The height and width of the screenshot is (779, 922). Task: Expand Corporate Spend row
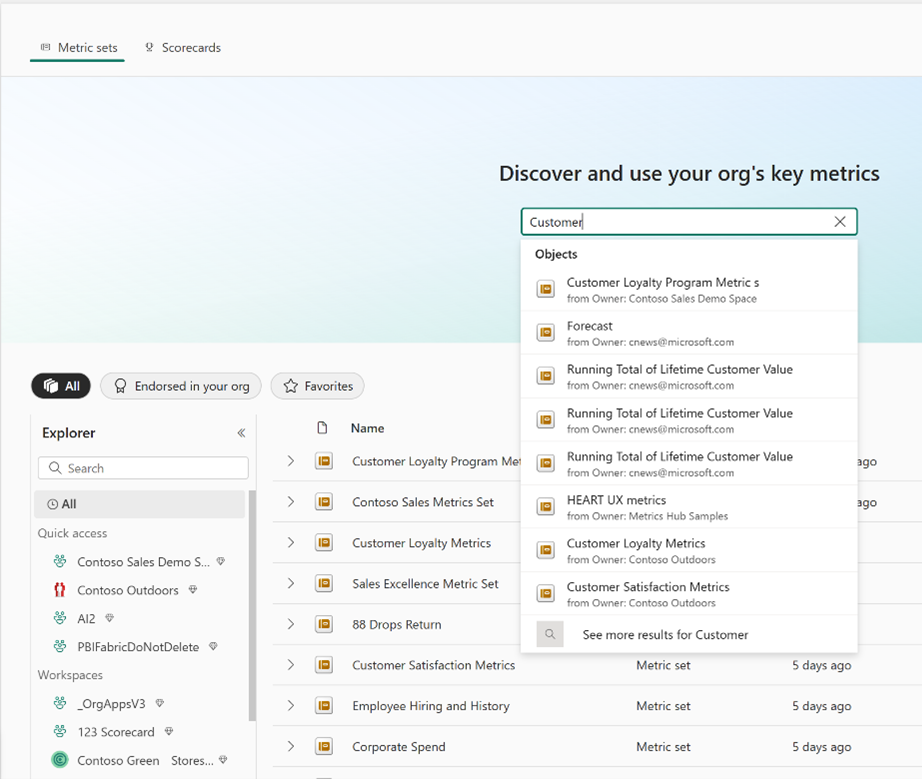(x=290, y=746)
